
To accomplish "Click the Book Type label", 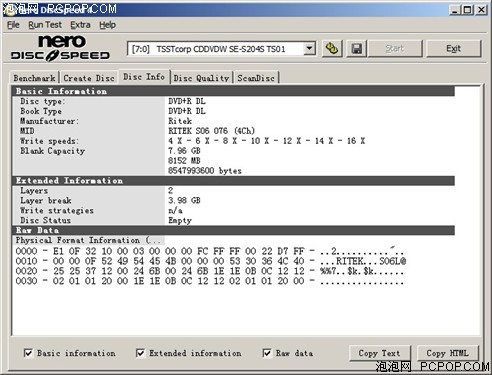I will pyautogui.click(x=41, y=111).
